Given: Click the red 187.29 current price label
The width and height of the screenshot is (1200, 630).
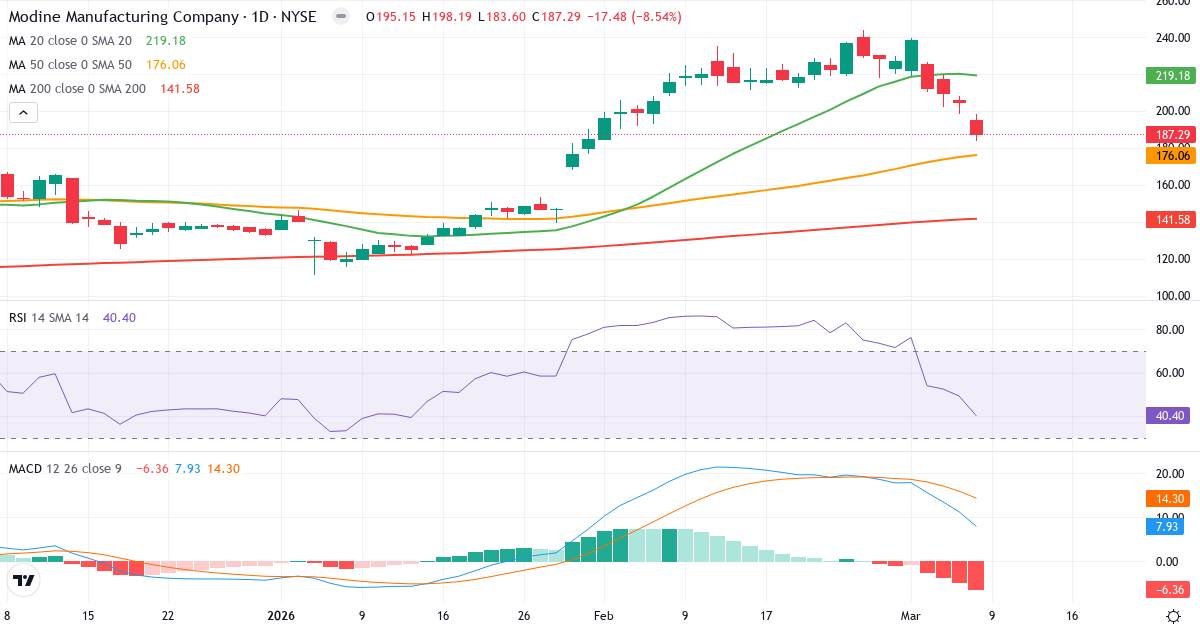Looking at the screenshot, I should pos(1166,134).
